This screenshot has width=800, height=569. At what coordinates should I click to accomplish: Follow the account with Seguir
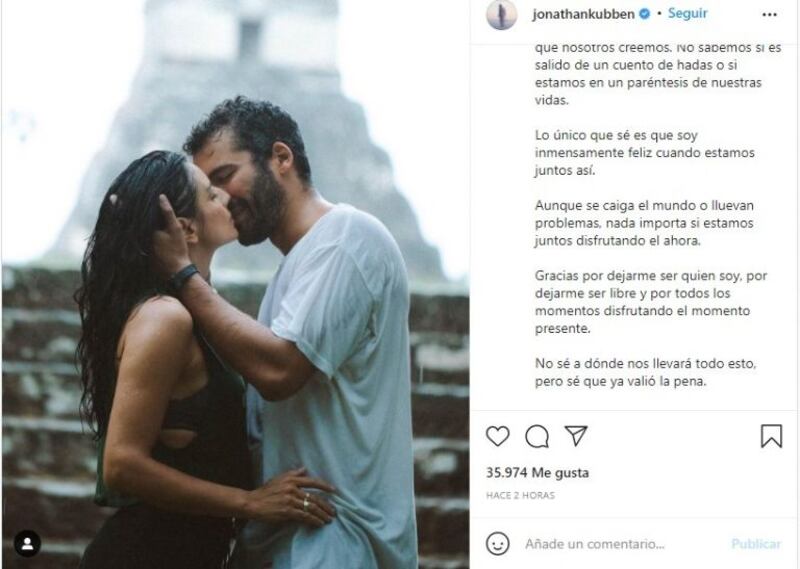click(x=687, y=13)
